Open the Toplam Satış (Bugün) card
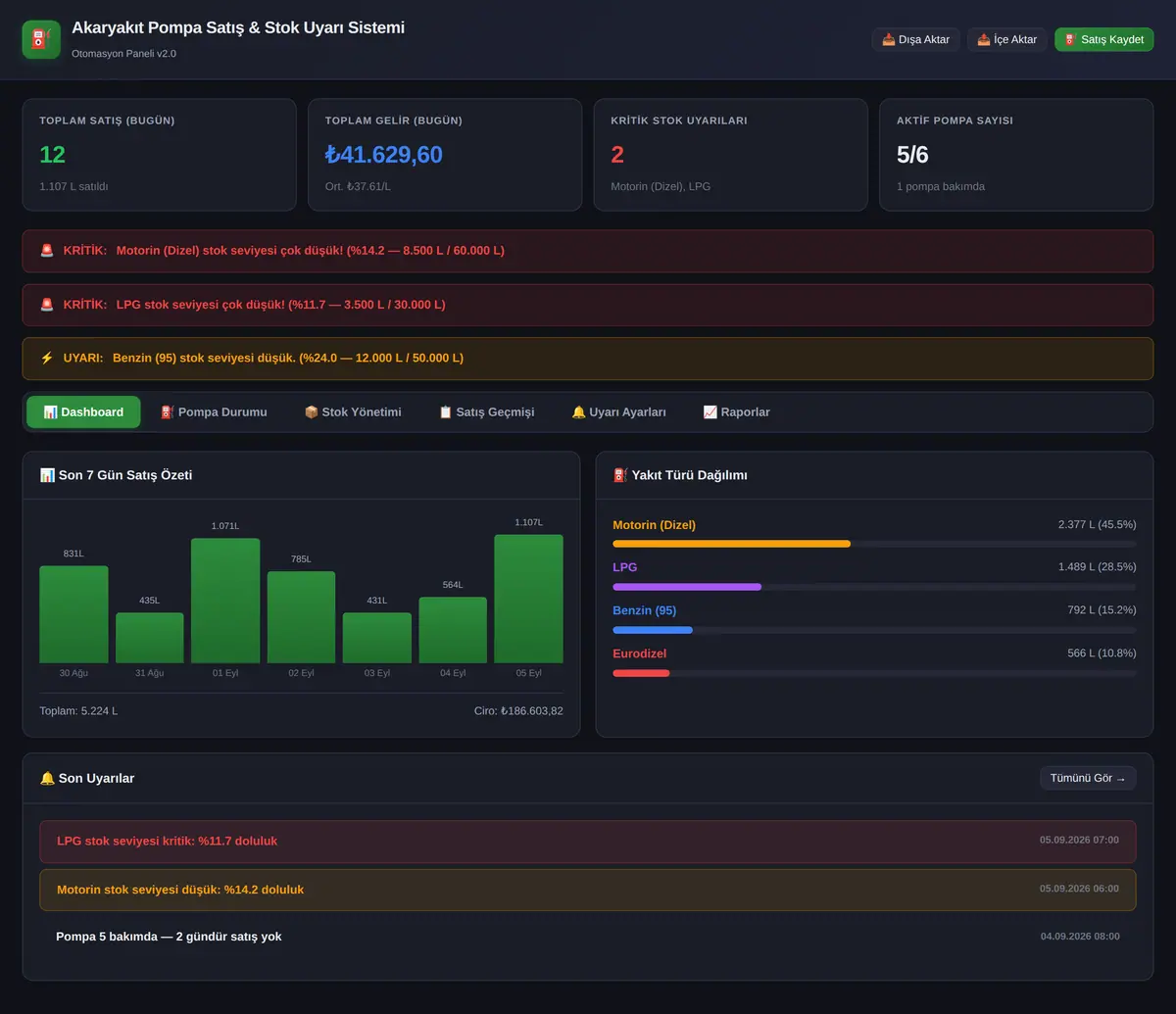1176x1014 pixels. pos(160,155)
